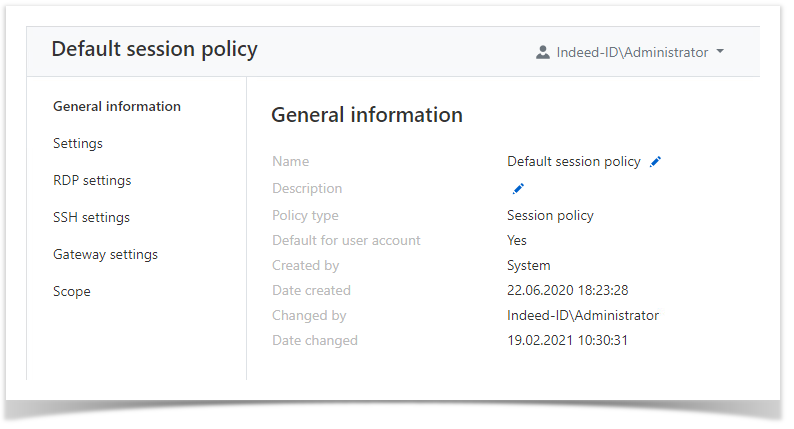
Task: Click the General information content heading
Action: pyautogui.click(x=367, y=115)
